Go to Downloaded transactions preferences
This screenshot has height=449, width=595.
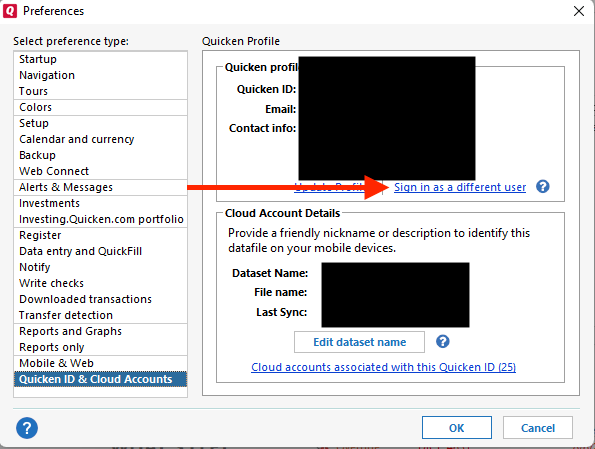pos(101,299)
